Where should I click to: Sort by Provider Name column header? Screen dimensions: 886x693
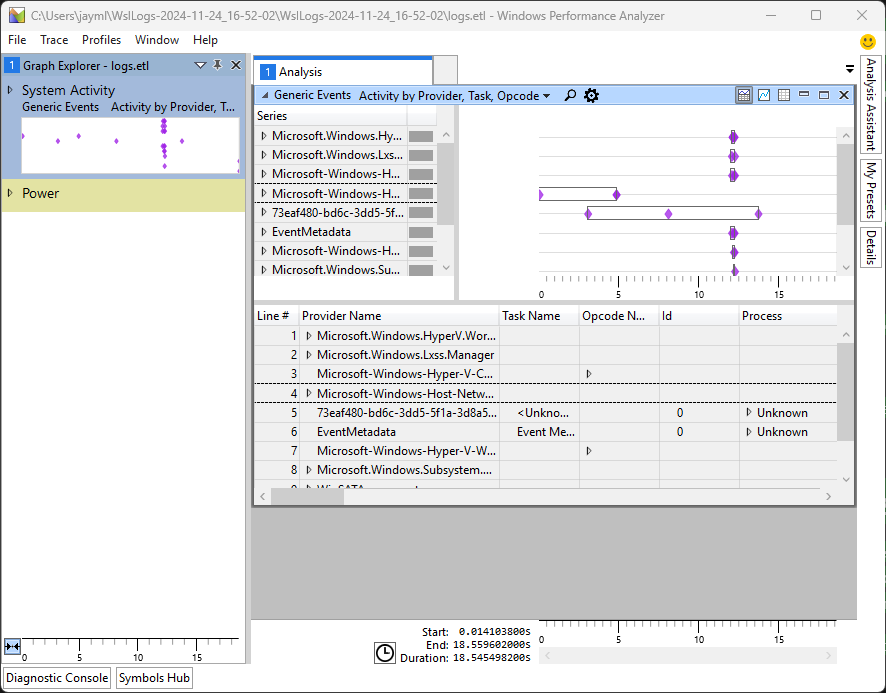tap(399, 316)
